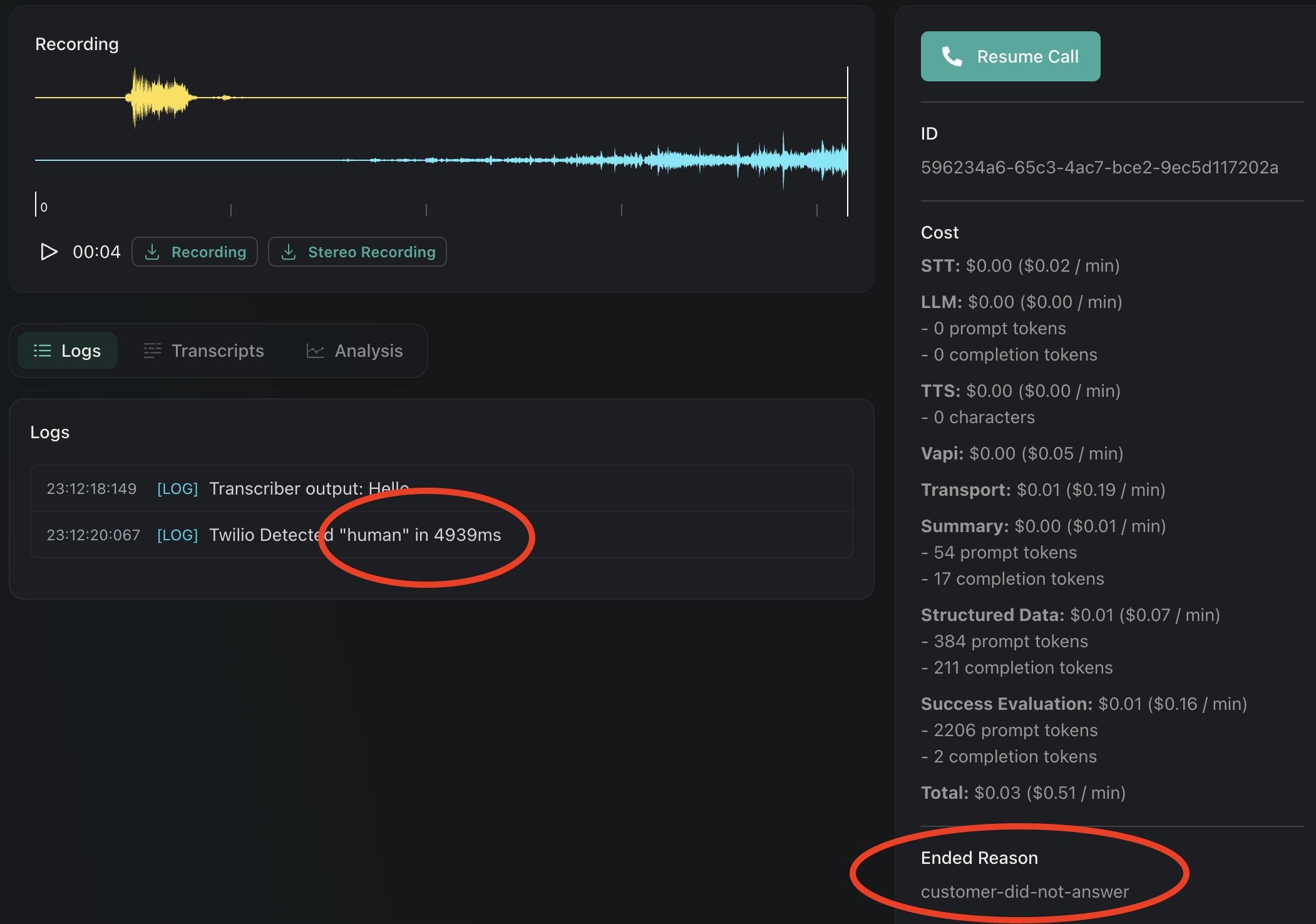This screenshot has width=1316, height=924.
Task: Click the Twilio Detected human log entry
Action: 354,535
